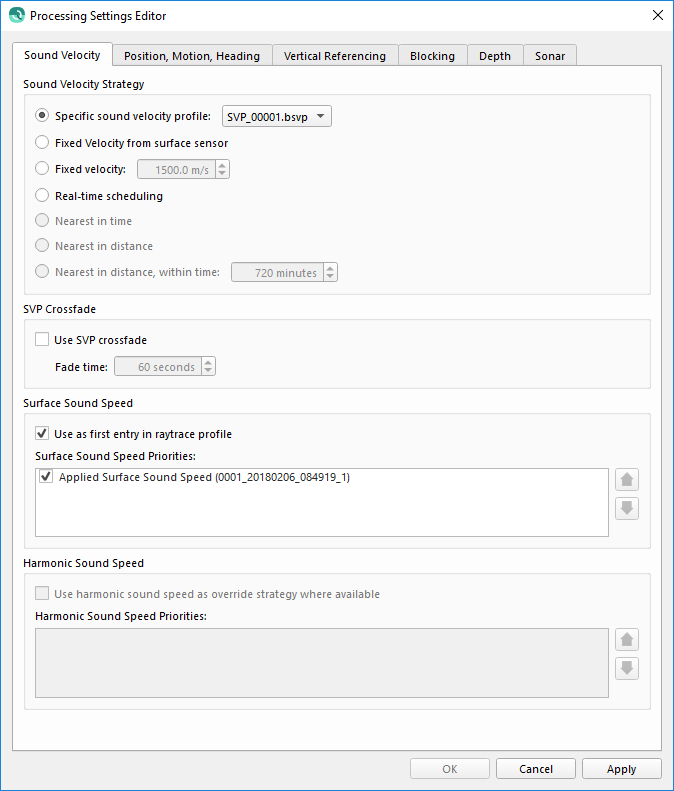Click the empty Harmonic Sound Speed Priorities list

[x=322, y=663]
